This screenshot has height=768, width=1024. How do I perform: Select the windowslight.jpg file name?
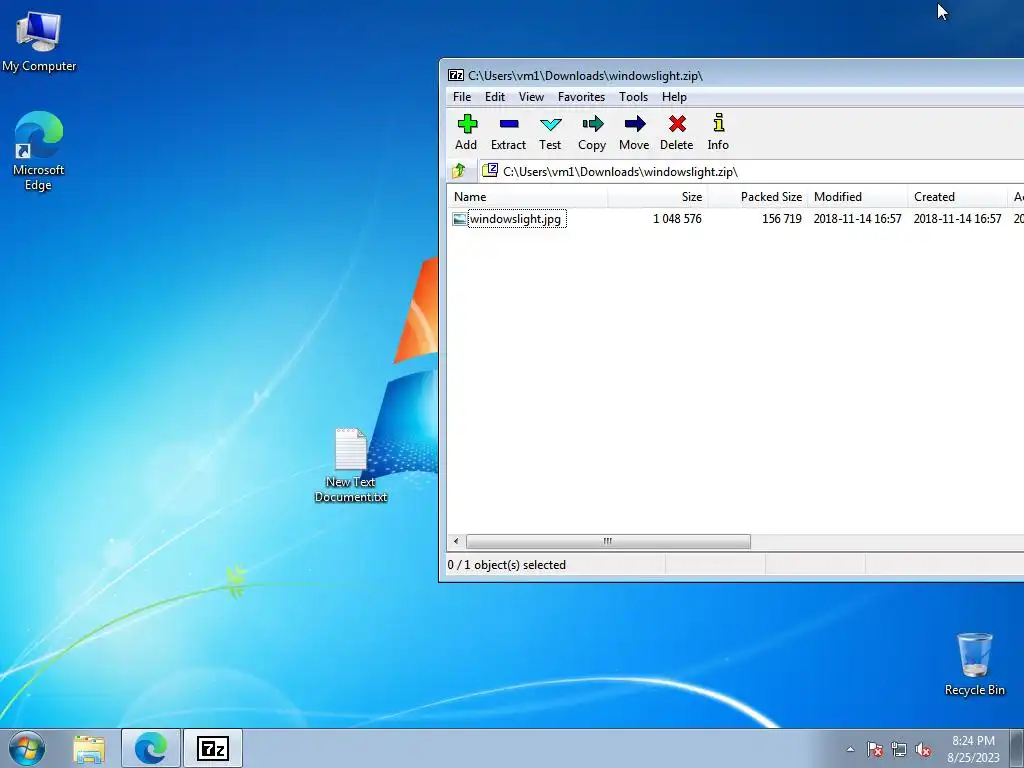pyautogui.click(x=515, y=219)
